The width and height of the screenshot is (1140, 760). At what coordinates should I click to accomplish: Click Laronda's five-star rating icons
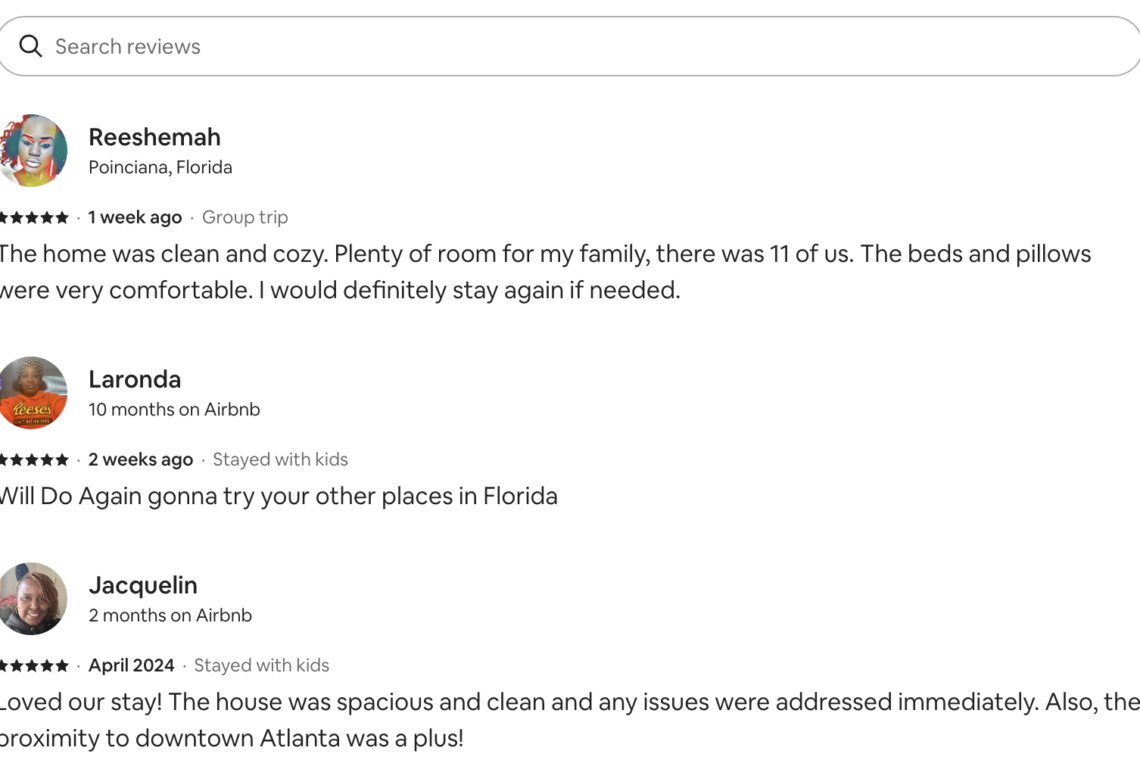tap(35, 460)
